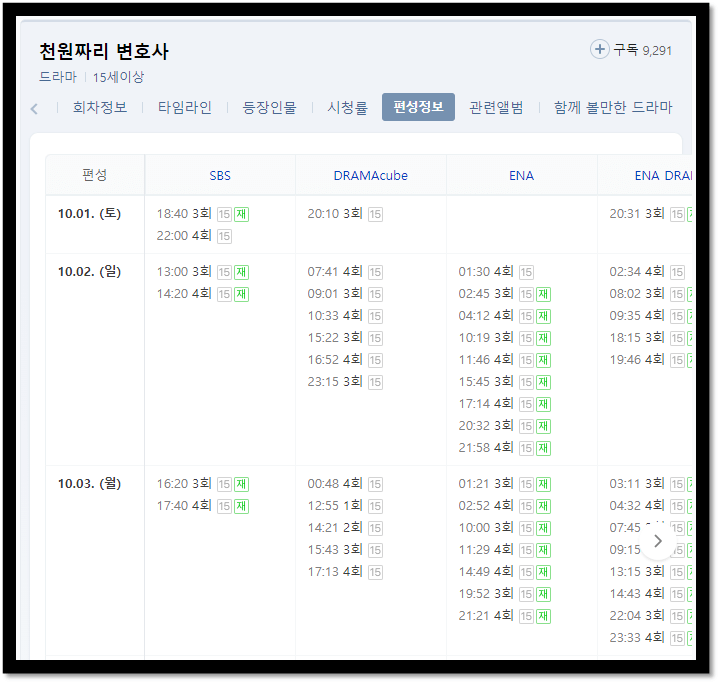Click ENA 14:49 4회 entry
Image resolution: width=719 pixels, height=683 pixels.
pyautogui.click(x=504, y=572)
